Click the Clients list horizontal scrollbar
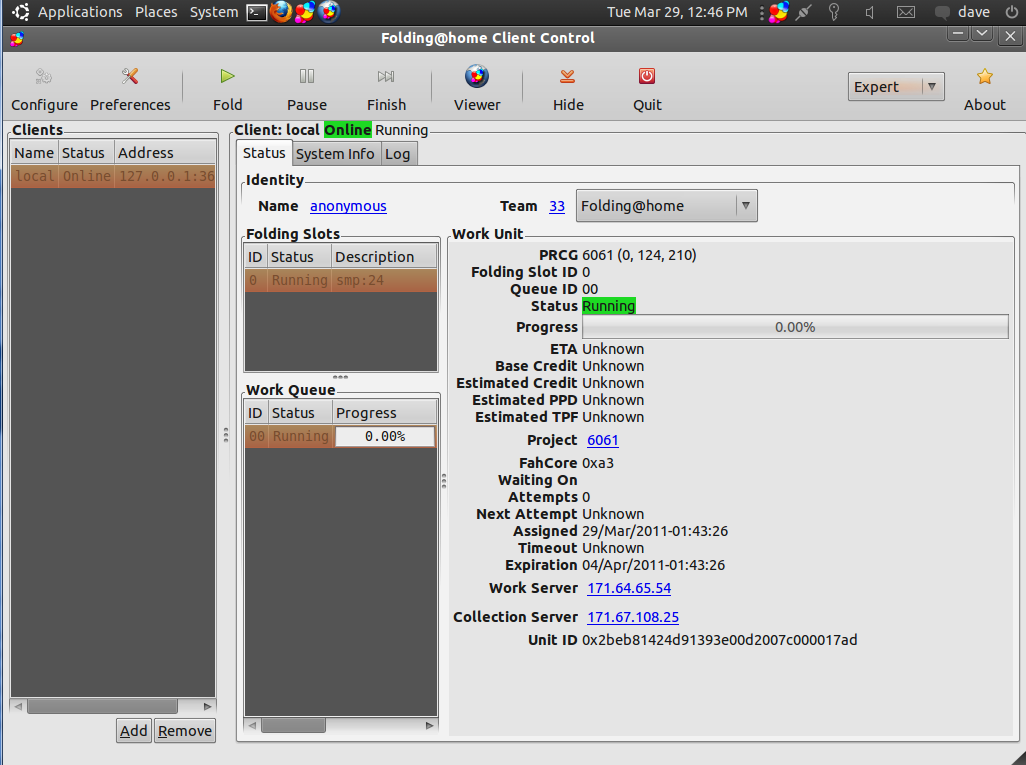 113,707
